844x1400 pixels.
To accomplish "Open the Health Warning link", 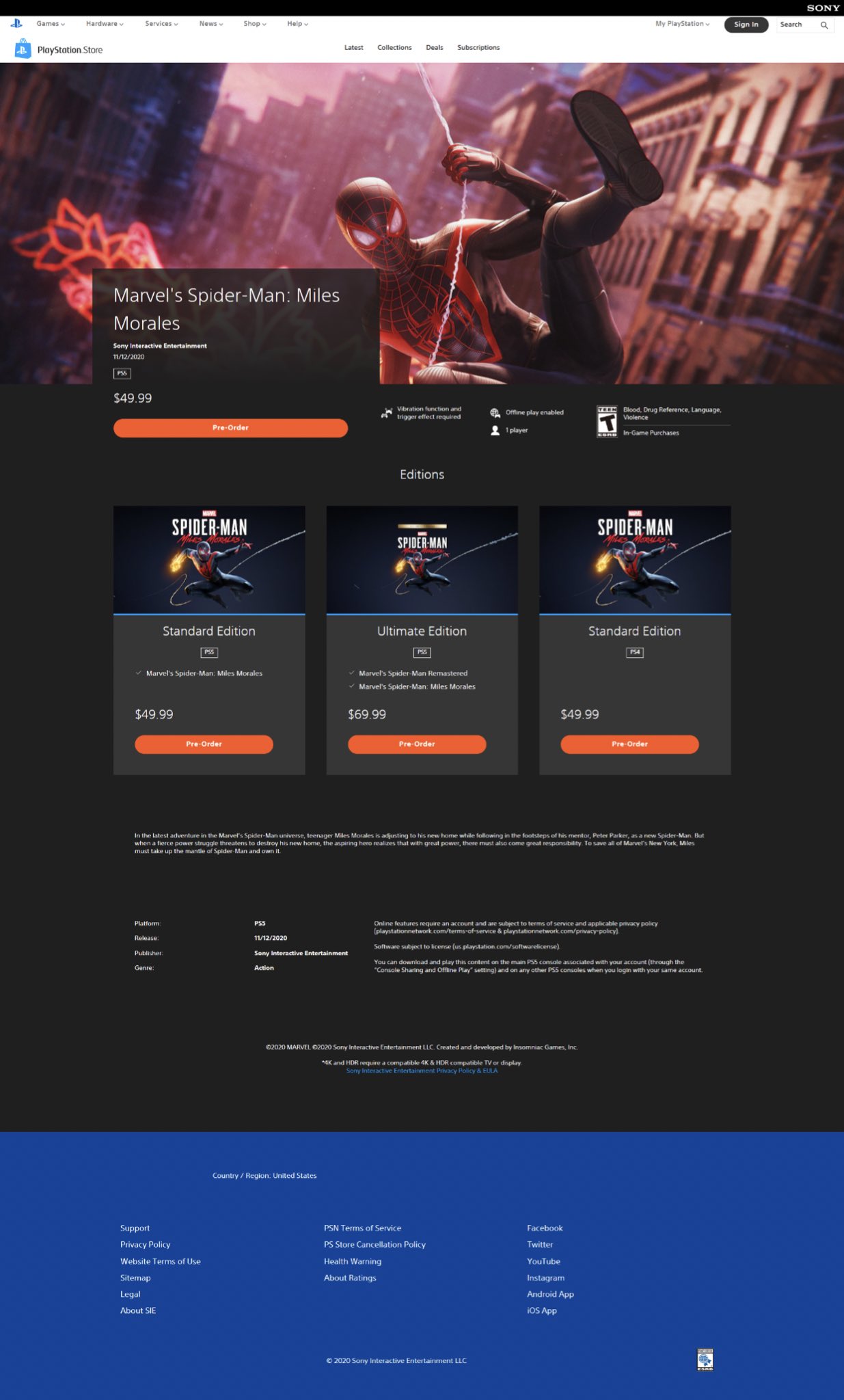I will pos(353,1261).
